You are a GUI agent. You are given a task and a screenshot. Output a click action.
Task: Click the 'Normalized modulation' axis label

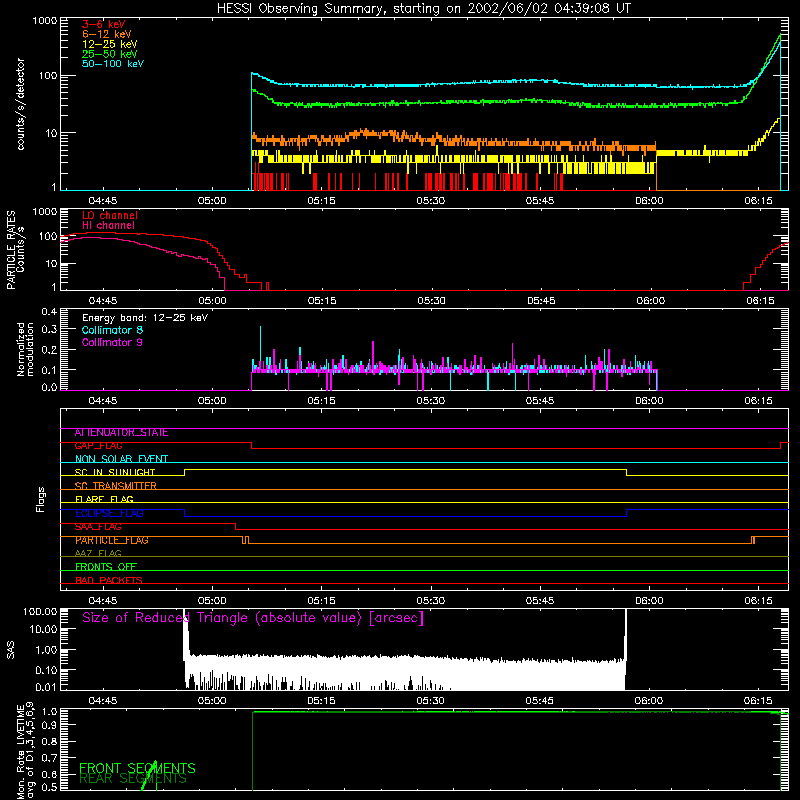tap(25, 349)
